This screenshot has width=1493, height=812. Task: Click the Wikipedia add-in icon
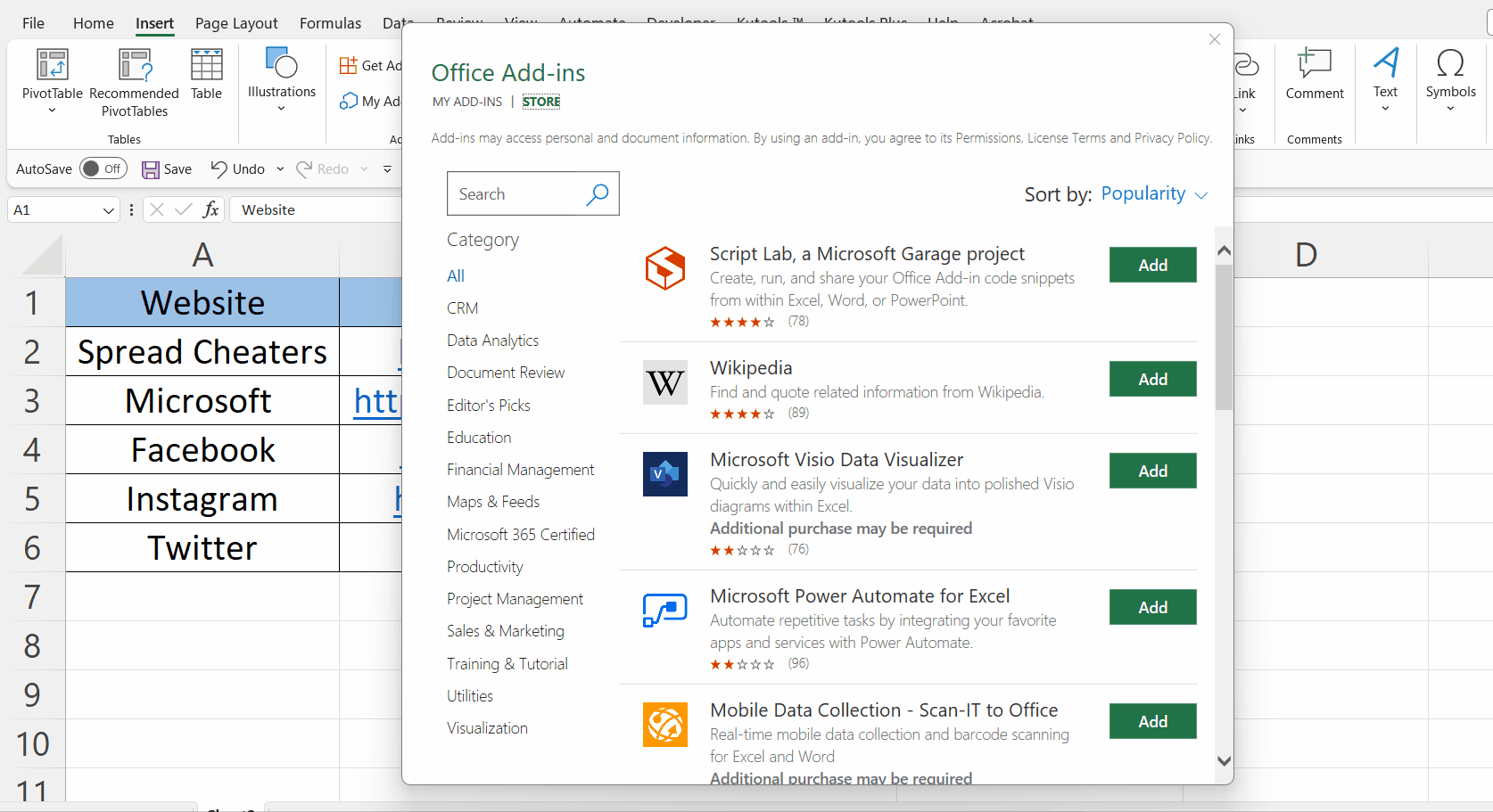coord(665,382)
